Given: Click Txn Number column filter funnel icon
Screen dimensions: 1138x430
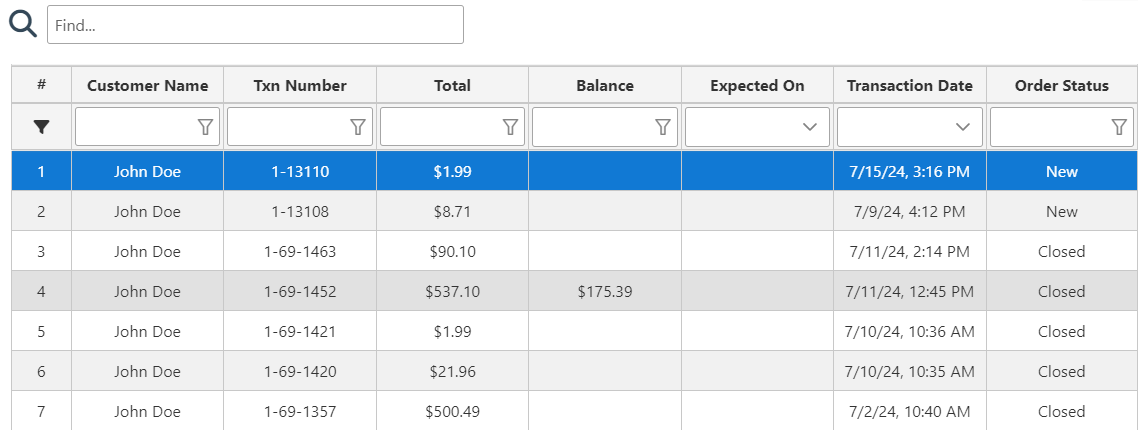Looking at the screenshot, I should click(358, 127).
